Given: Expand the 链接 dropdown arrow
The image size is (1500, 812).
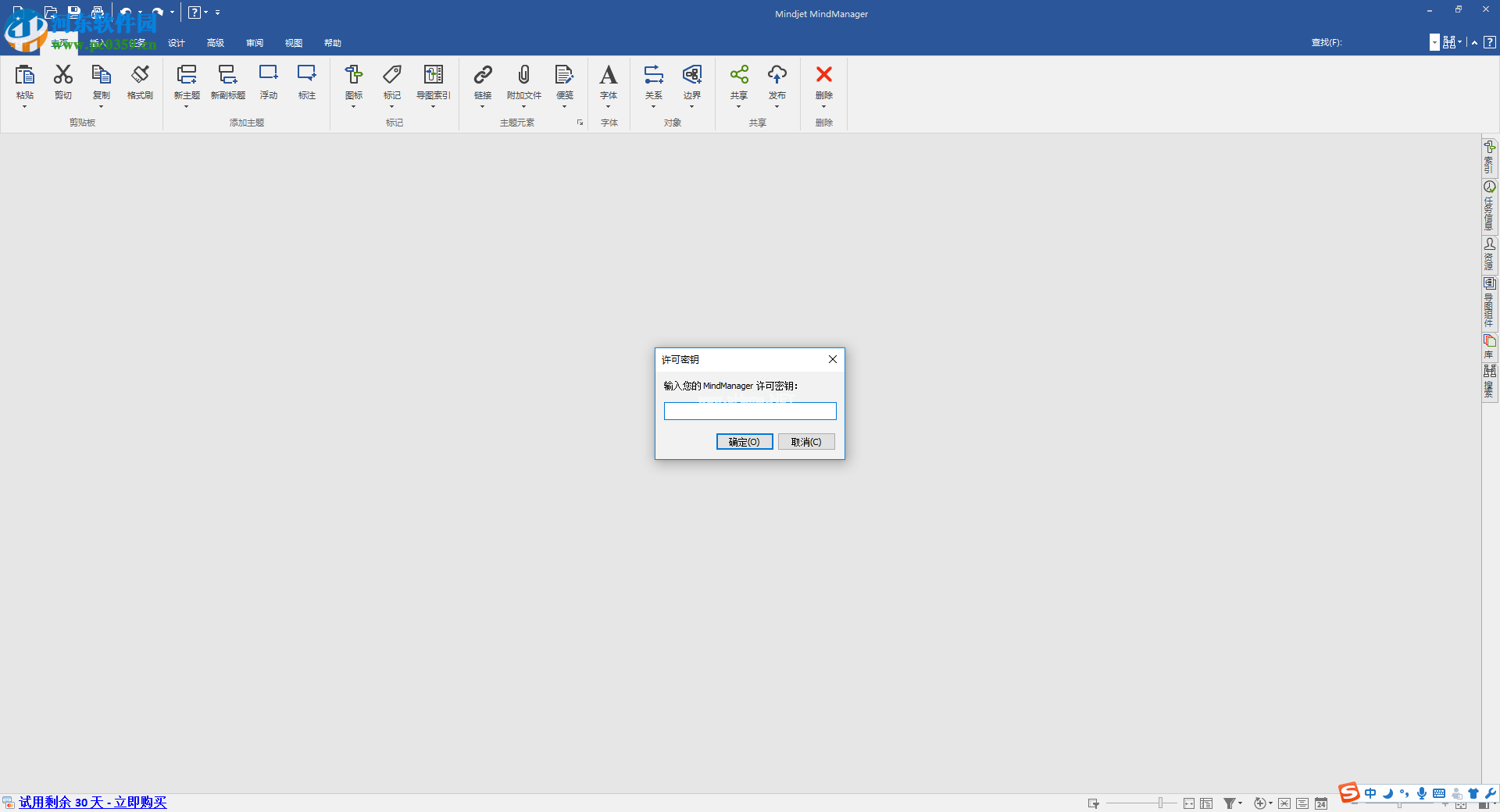Looking at the screenshot, I should pyautogui.click(x=483, y=107).
